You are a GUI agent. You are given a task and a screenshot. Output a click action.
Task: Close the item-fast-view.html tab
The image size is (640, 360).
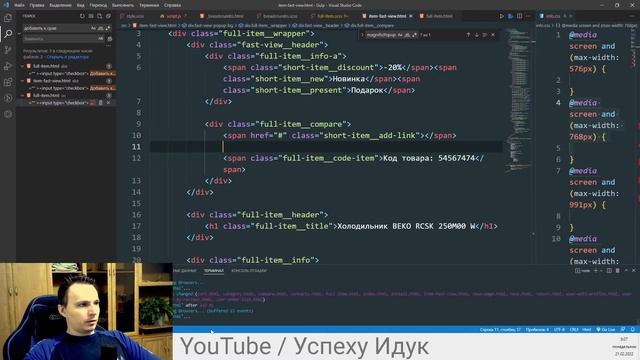click(x=411, y=16)
